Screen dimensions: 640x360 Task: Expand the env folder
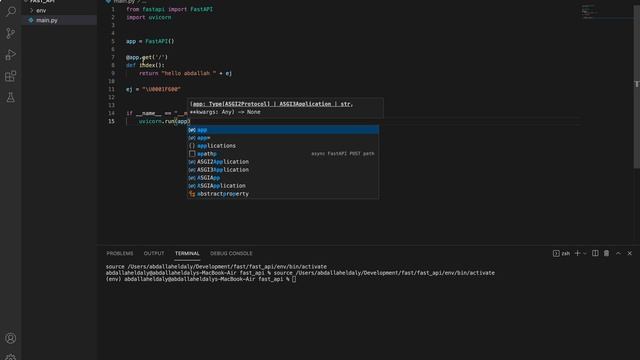click(x=41, y=11)
